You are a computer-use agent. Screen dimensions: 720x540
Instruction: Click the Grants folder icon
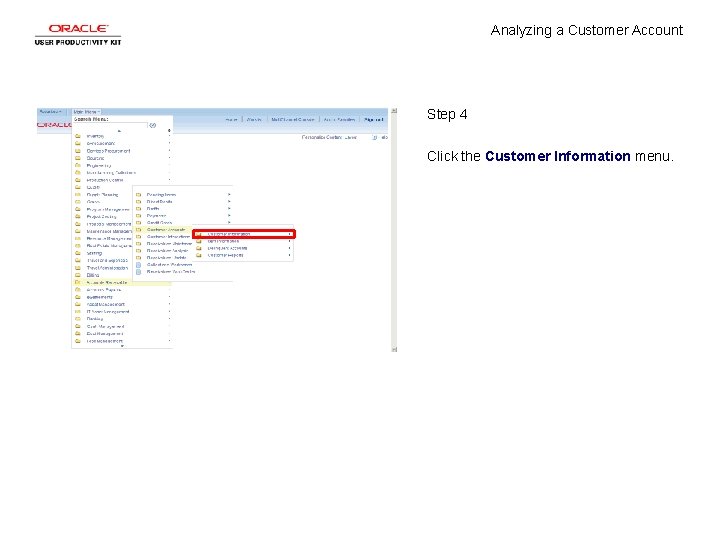click(78, 202)
